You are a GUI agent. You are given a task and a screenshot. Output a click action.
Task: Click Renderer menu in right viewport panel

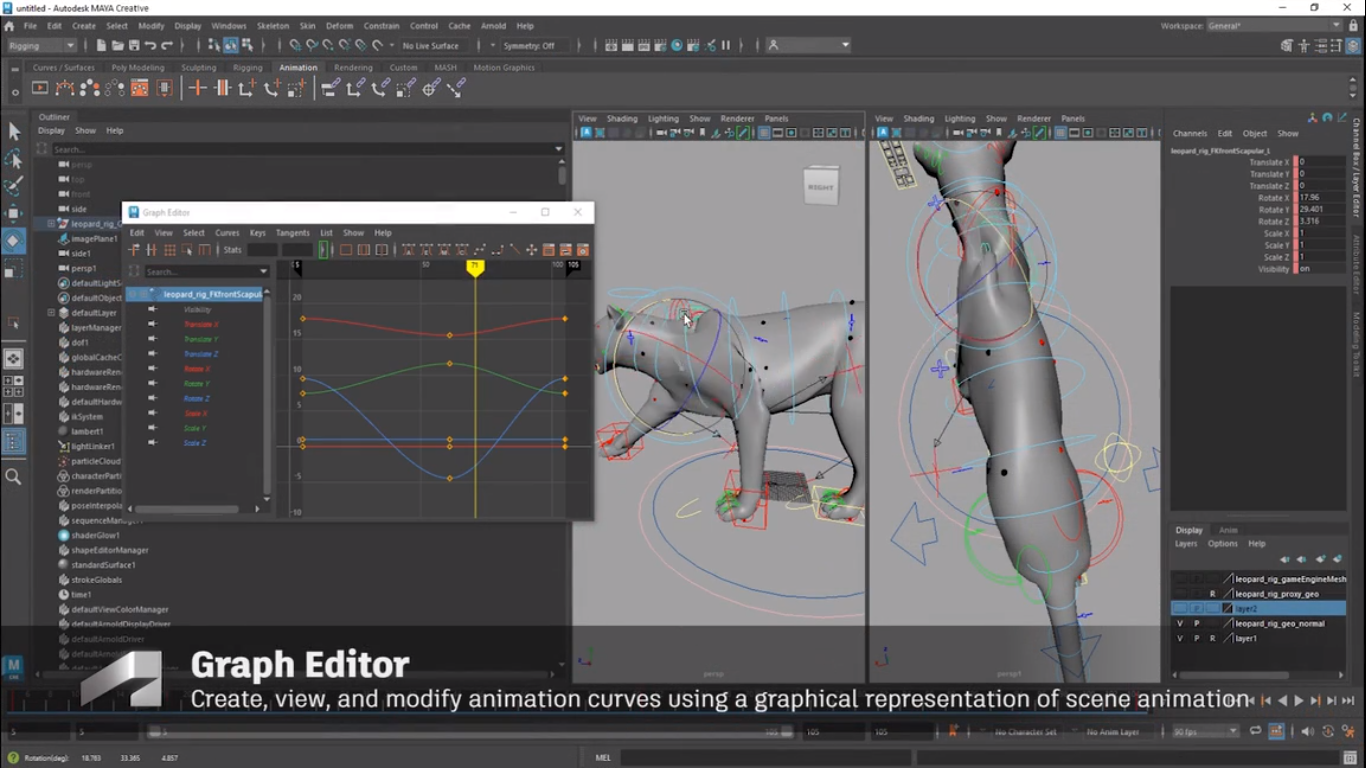(1034, 119)
